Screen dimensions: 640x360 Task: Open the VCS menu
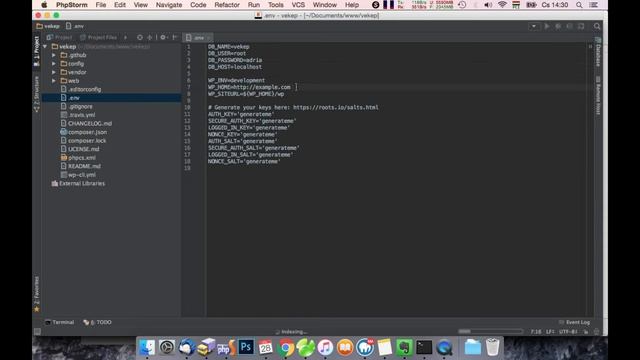298,5
